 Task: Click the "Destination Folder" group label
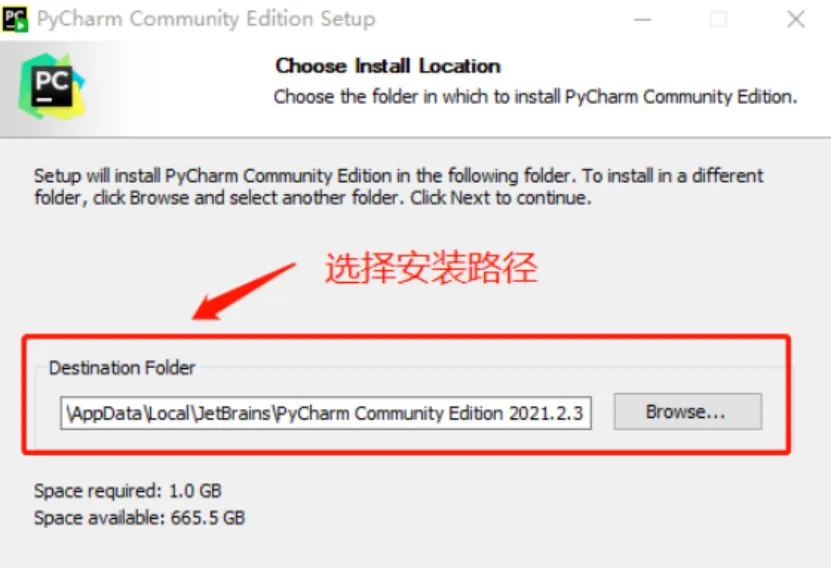(x=122, y=368)
